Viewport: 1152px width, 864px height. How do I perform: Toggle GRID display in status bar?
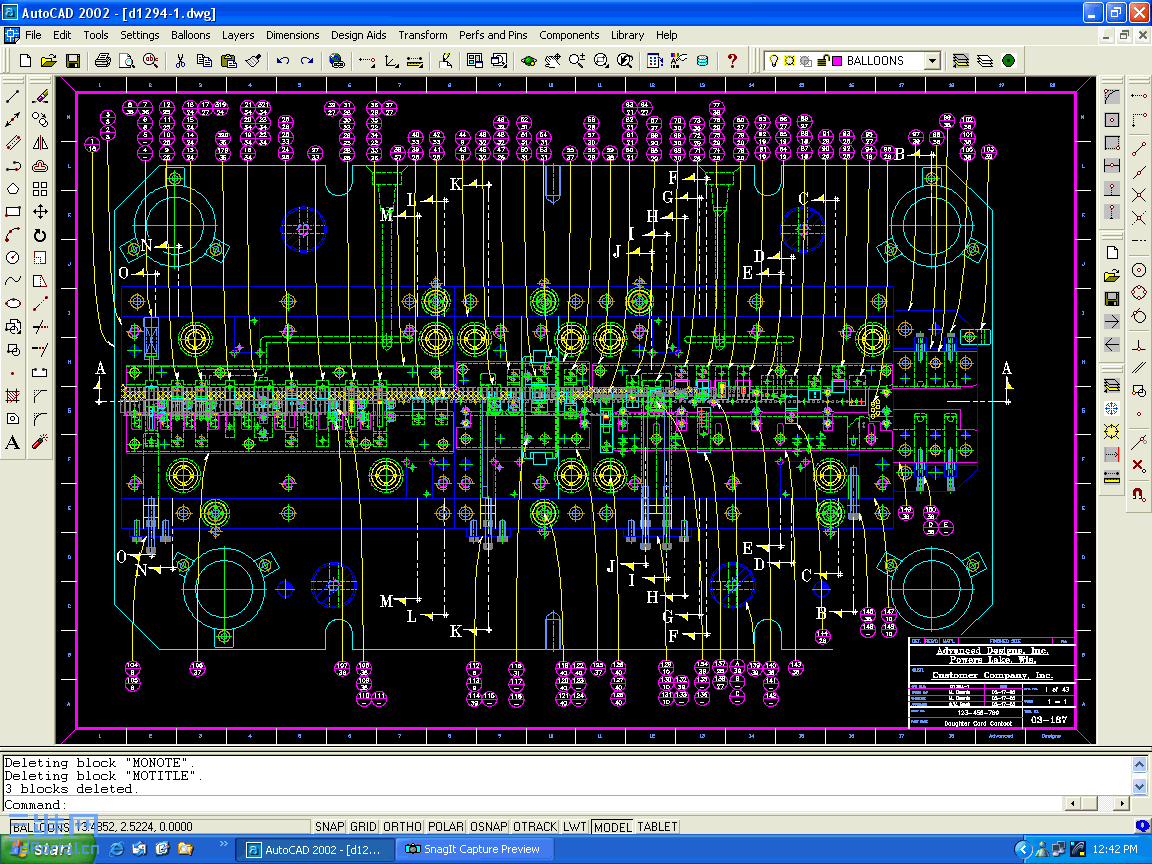363,827
